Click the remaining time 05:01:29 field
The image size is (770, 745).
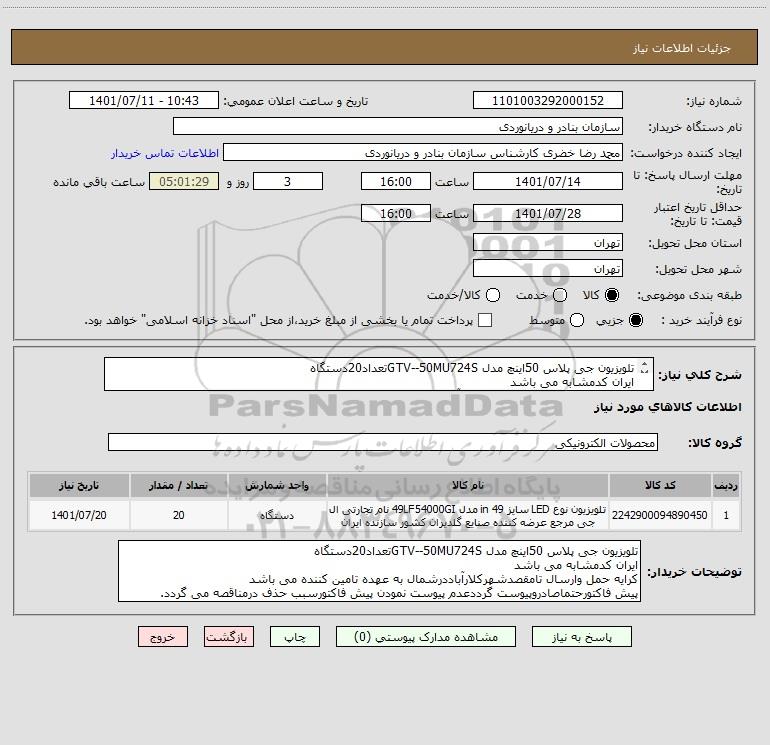tap(184, 181)
